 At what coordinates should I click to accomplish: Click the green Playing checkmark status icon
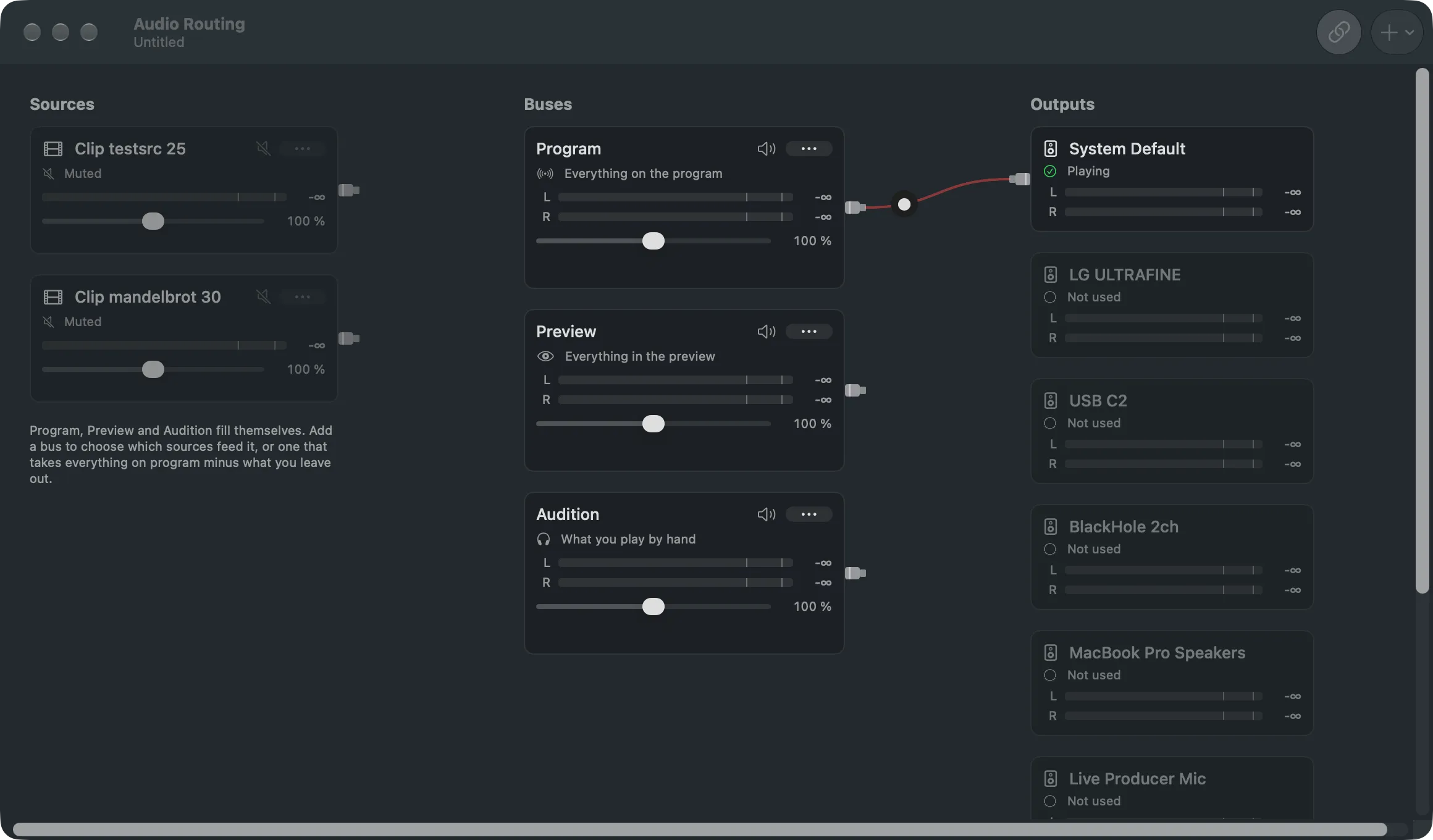(x=1050, y=171)
